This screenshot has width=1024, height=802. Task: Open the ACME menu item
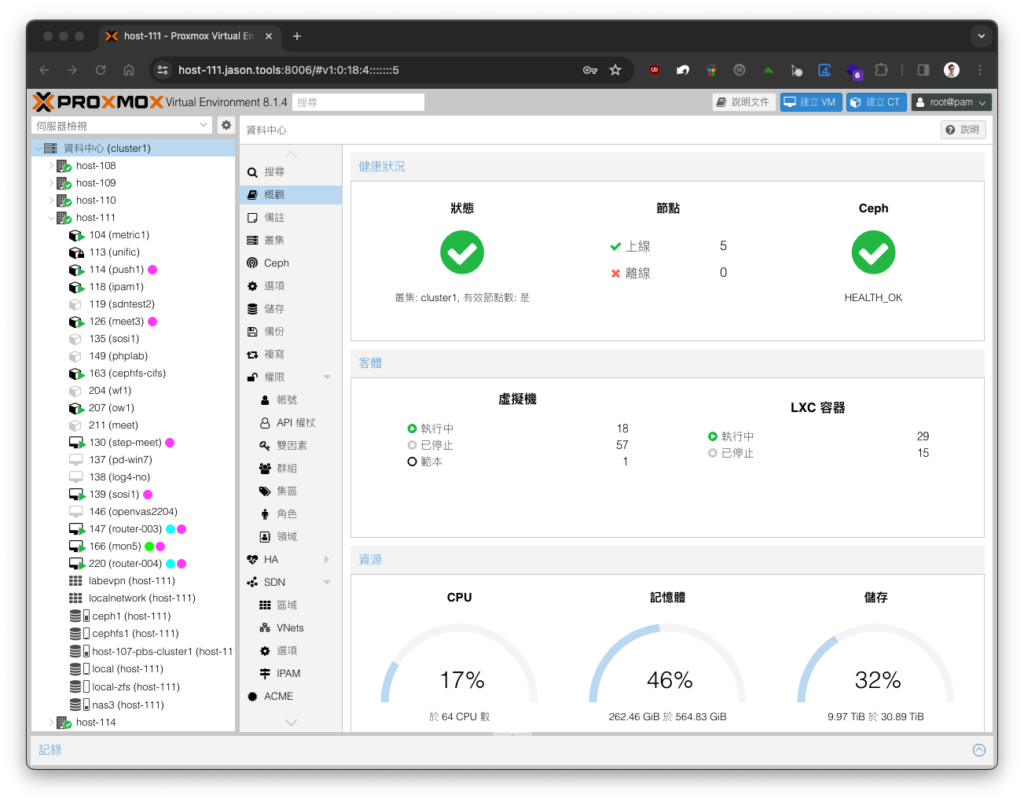point(291,696)
